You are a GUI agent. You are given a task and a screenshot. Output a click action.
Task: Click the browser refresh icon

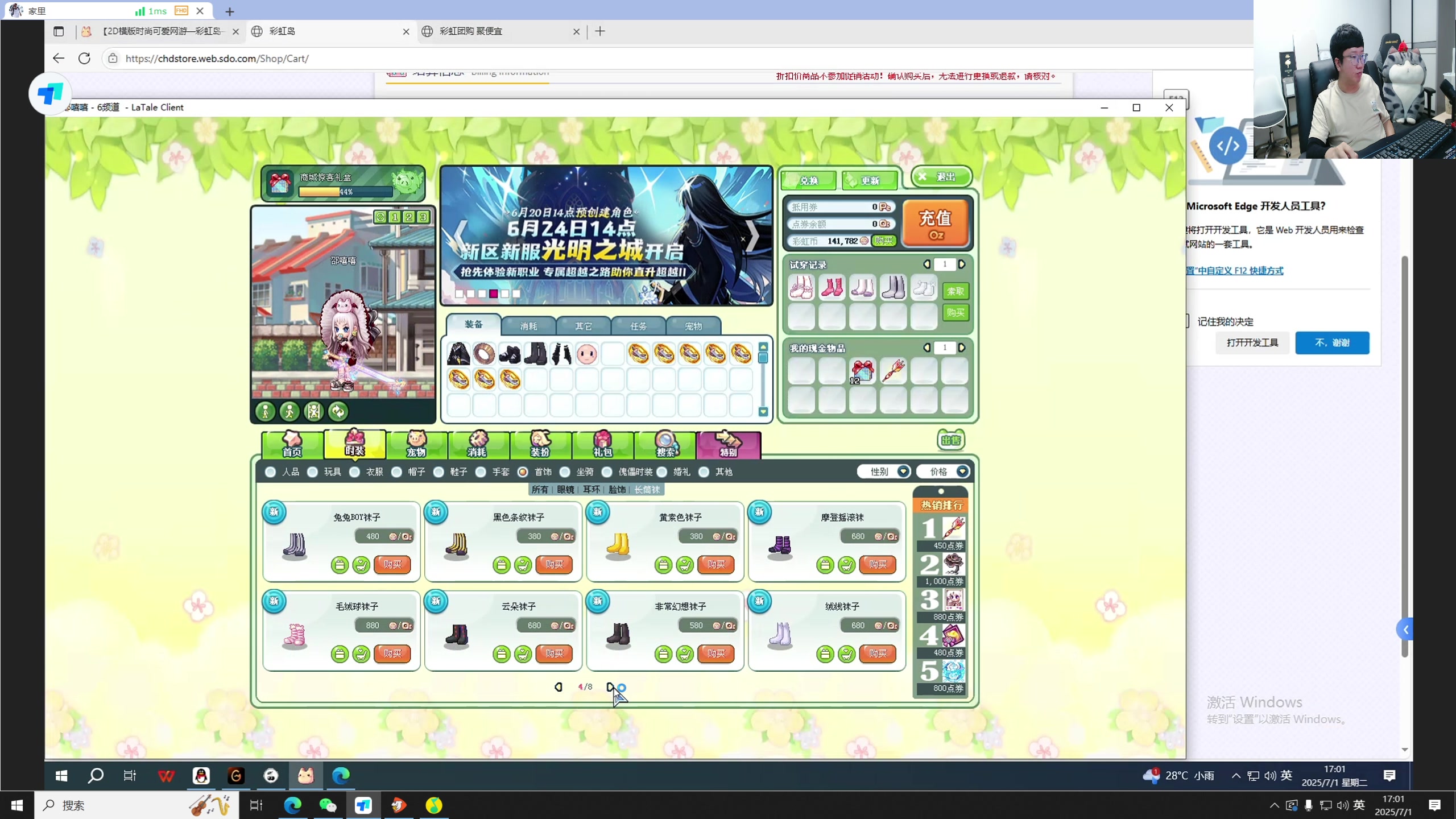(x=84, y=58)
